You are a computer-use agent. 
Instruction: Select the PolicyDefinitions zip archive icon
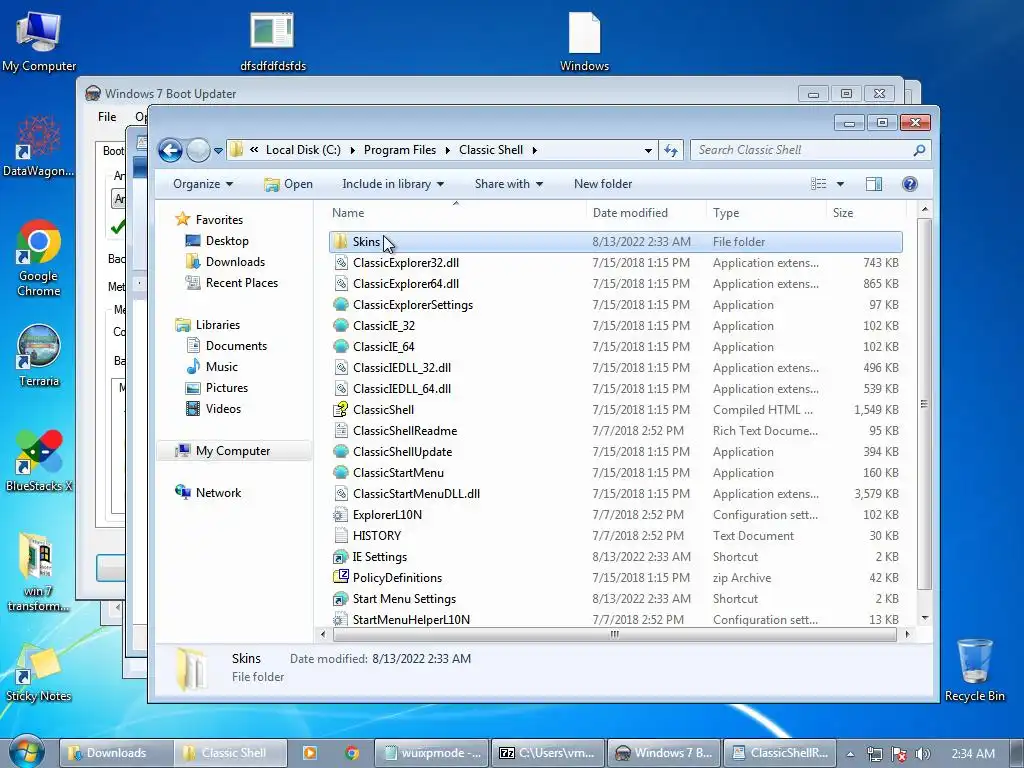340,577
